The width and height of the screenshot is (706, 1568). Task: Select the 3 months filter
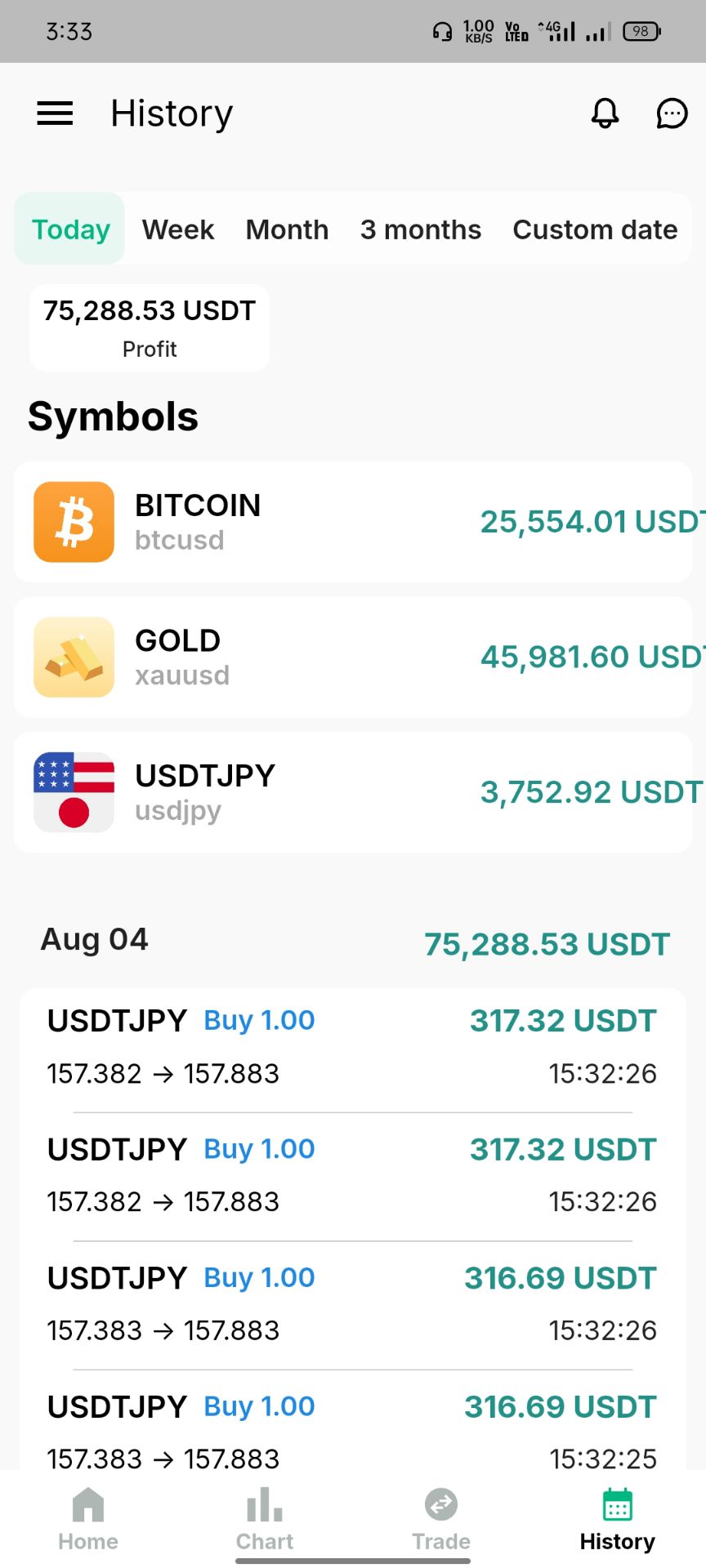(421, 229)
